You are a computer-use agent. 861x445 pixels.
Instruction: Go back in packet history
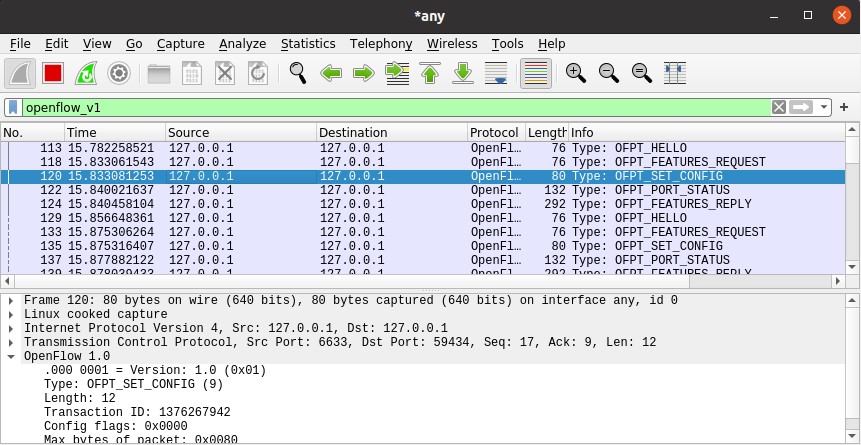coord(331,73)
